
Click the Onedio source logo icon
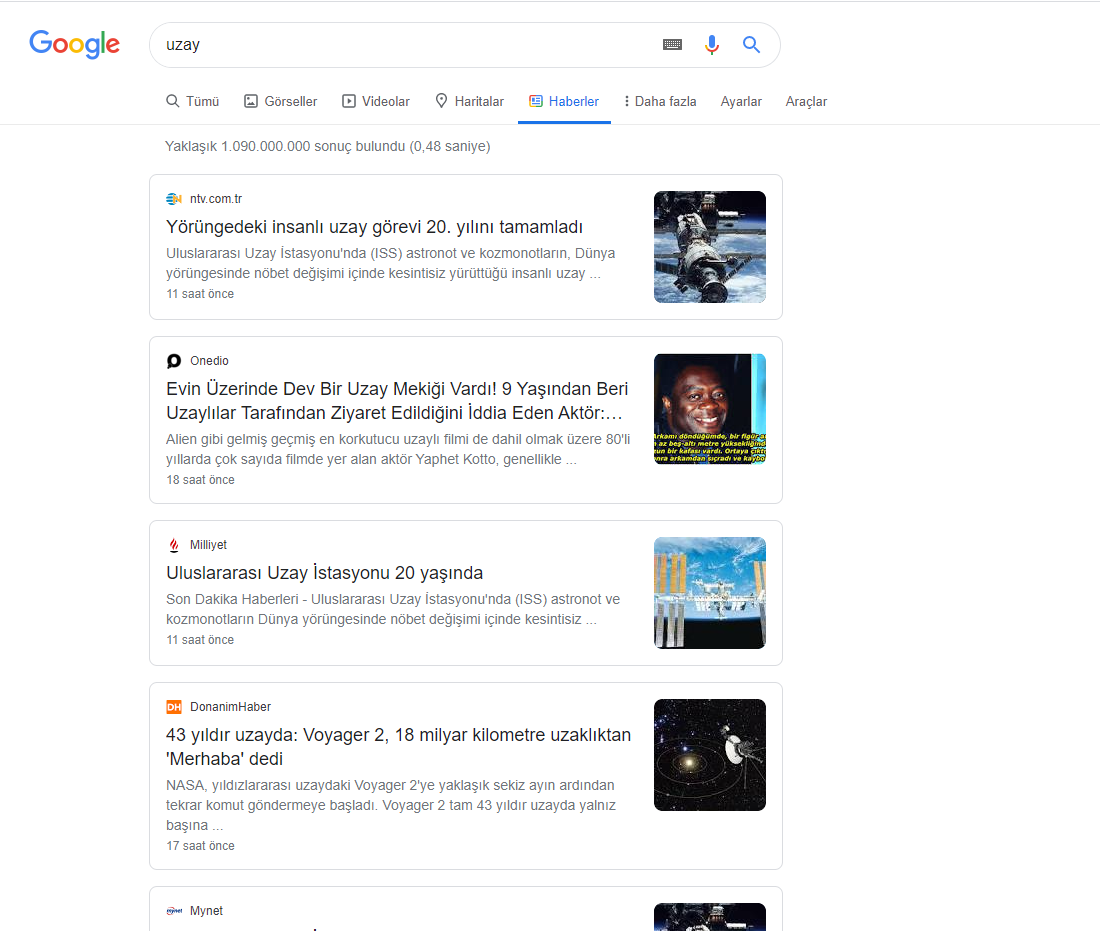click(174, 361)
